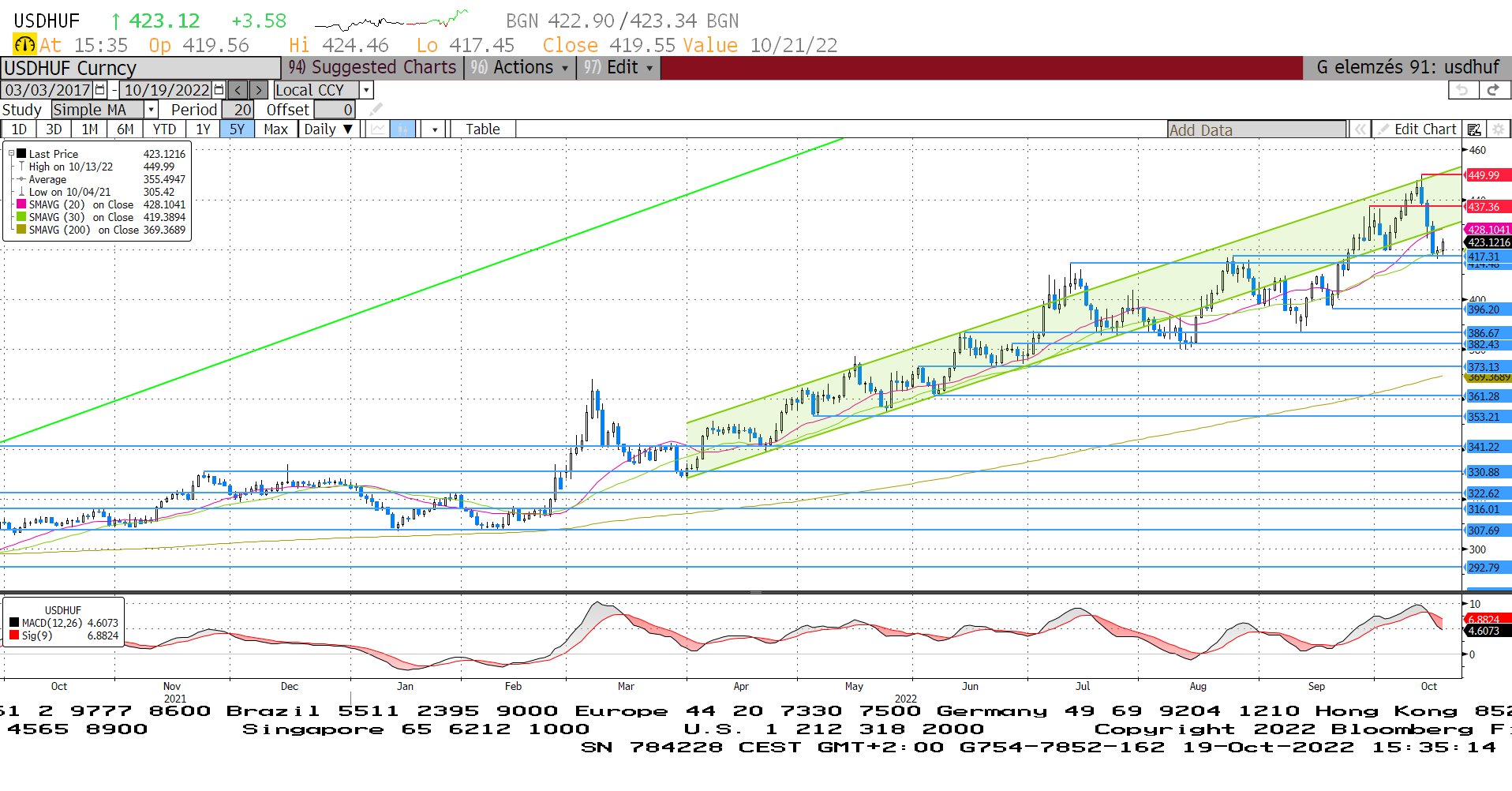The height and width of the screenshot is (791, 1512).
Task: Click the G elemzés 91: usdhuf label
Action: pyautogui.click(x=1408, y=68)
